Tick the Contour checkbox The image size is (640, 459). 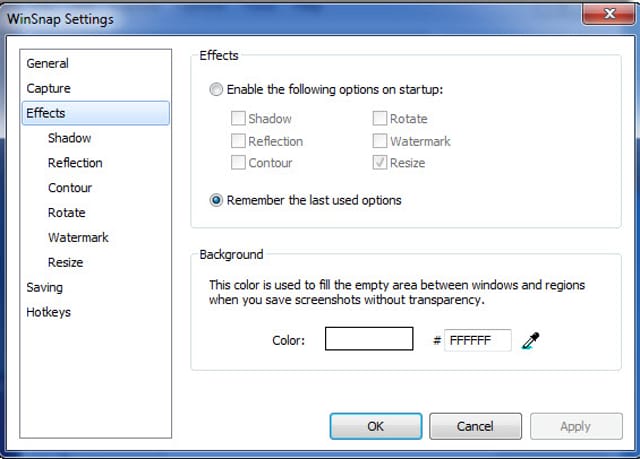[238, 162]
